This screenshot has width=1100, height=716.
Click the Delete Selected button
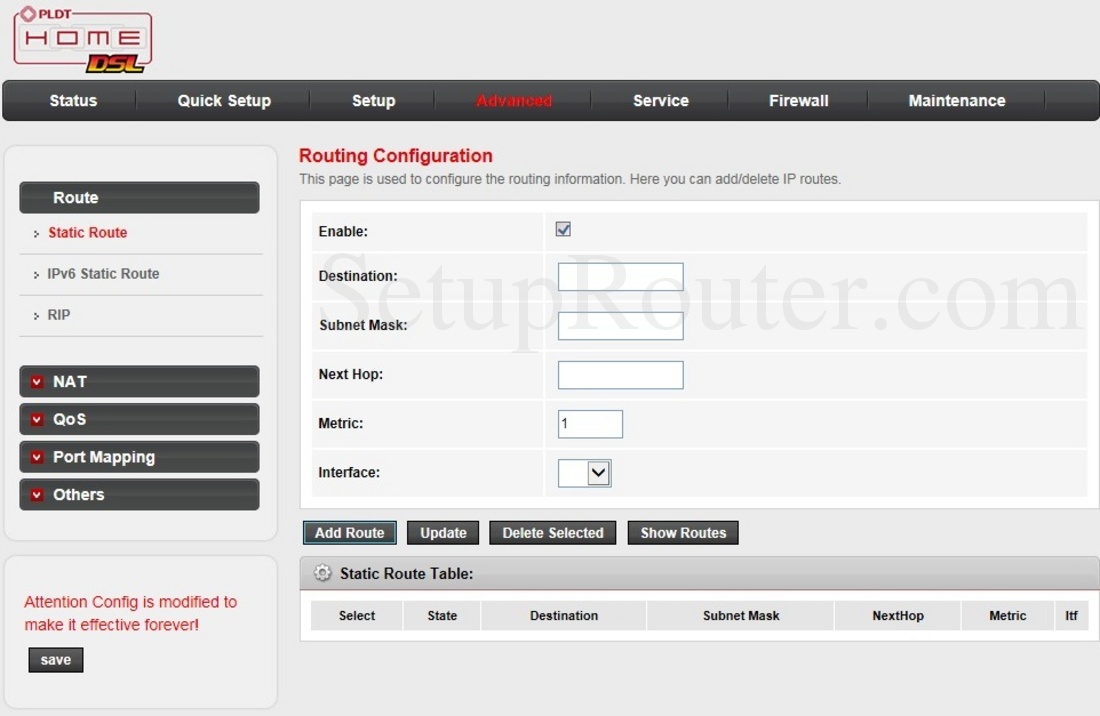point(552,533)
